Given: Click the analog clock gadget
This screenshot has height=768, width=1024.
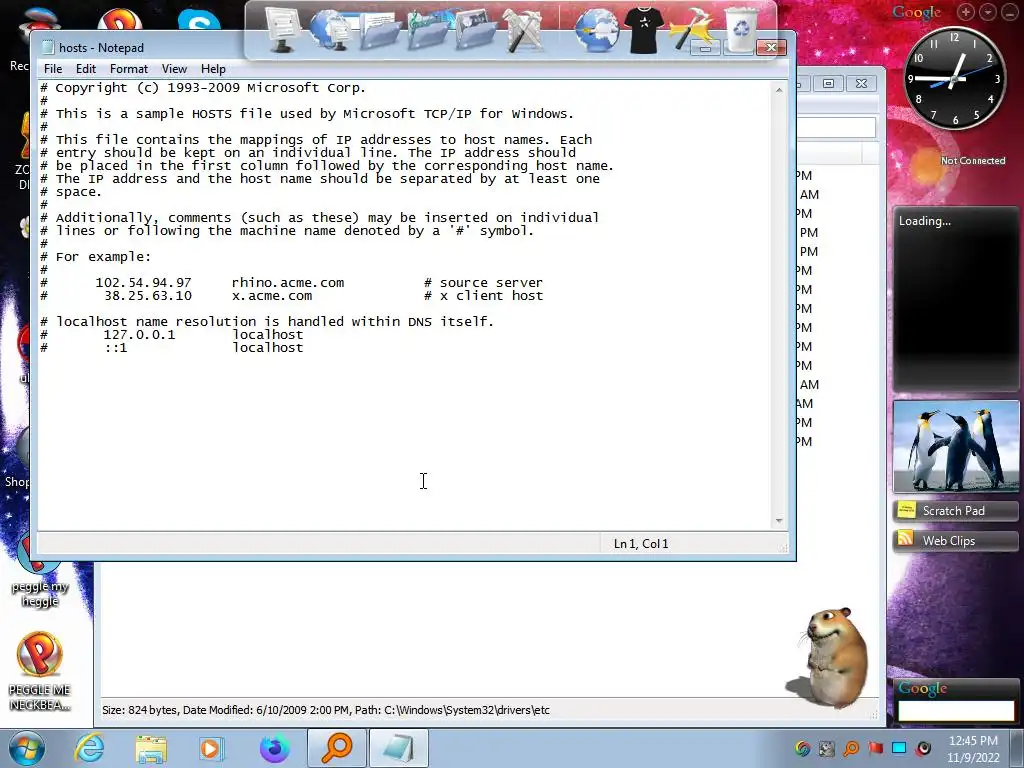Looking at the screenshot, I should (954, 78).
